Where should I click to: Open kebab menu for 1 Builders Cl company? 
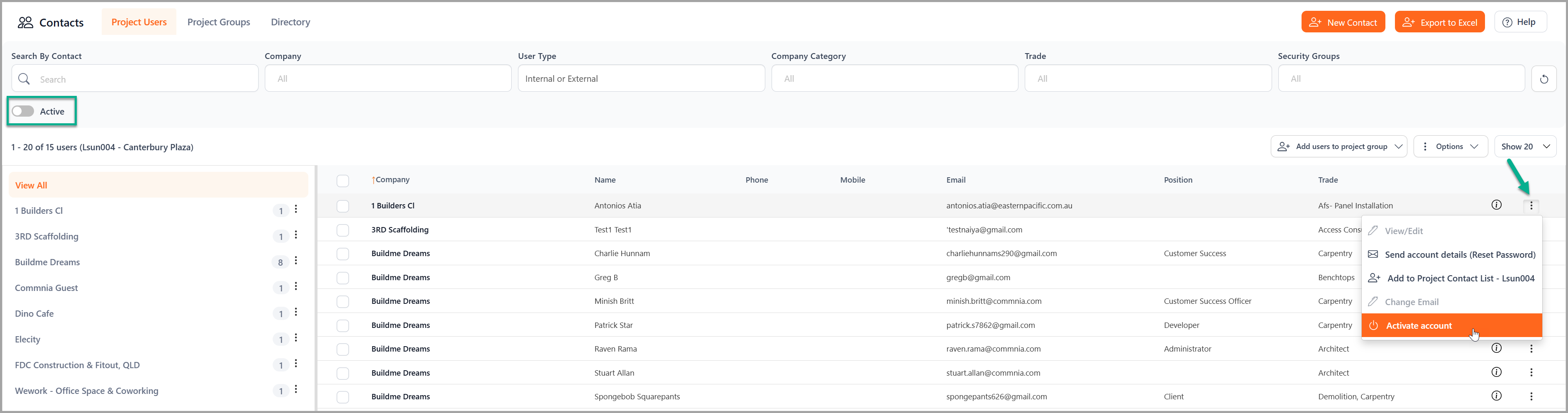coord(296,210)
